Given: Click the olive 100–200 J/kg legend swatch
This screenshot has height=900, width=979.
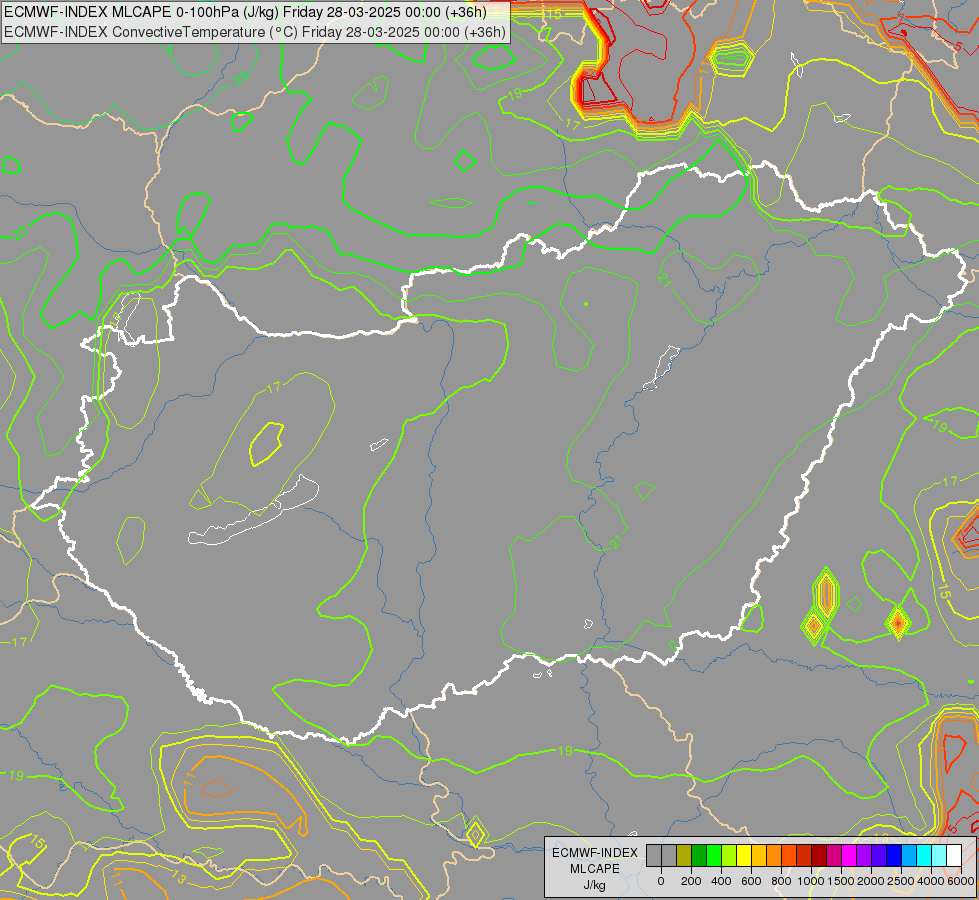Looking at the screenshot, I should coord(684,855).
